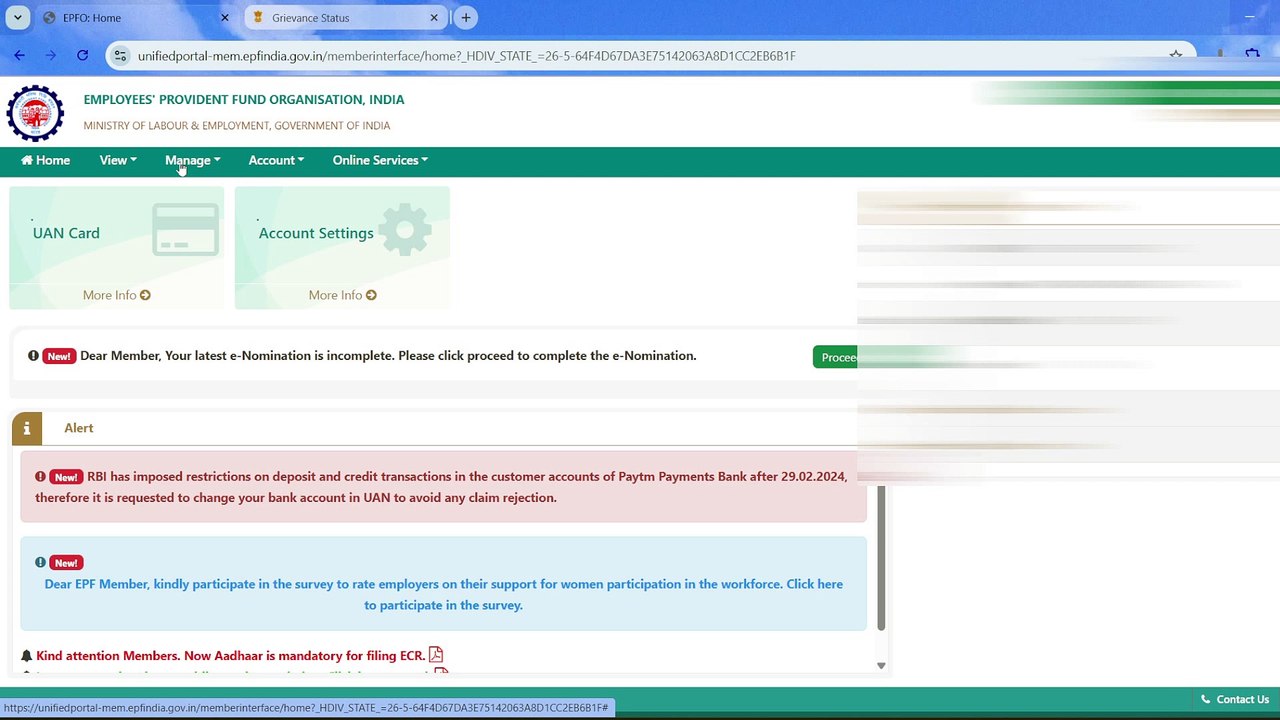This screenshot has width=1280, height=720.
Task: Click the browser forward arrow
Action: click(51, 56)
